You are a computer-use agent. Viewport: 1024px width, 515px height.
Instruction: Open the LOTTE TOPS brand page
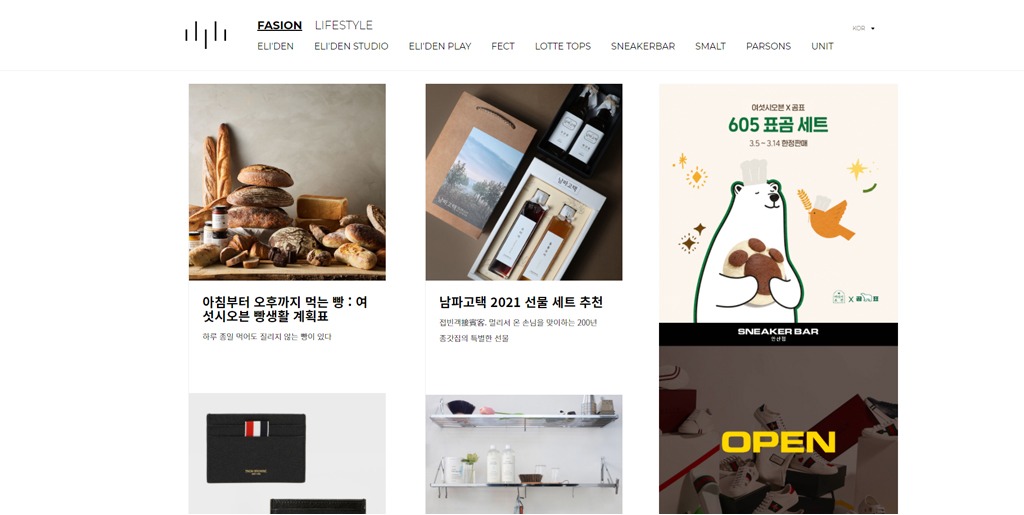pyautogui.click(x=563, y=46)
